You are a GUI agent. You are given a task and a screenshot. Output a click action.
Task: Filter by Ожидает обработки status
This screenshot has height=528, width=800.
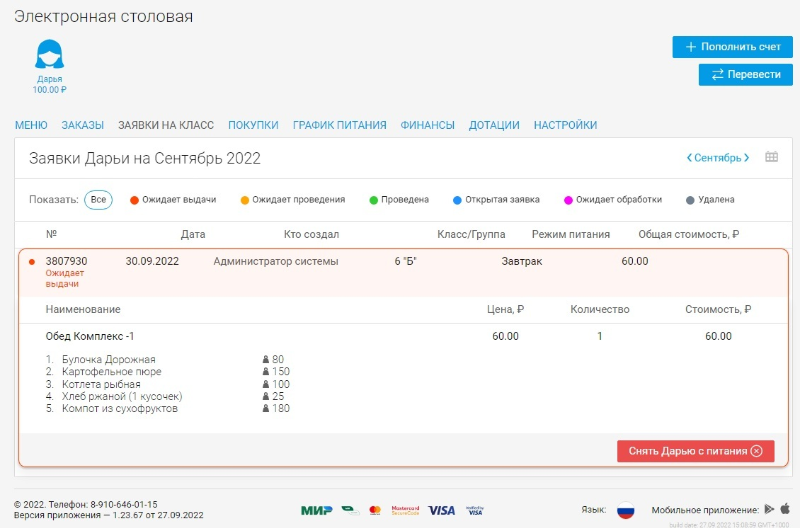613,200
